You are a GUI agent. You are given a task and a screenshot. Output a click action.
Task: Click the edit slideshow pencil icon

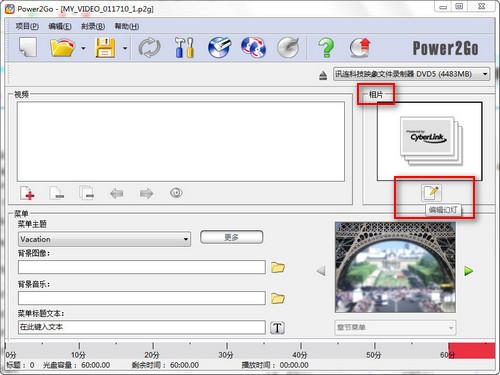coord(432,193)
